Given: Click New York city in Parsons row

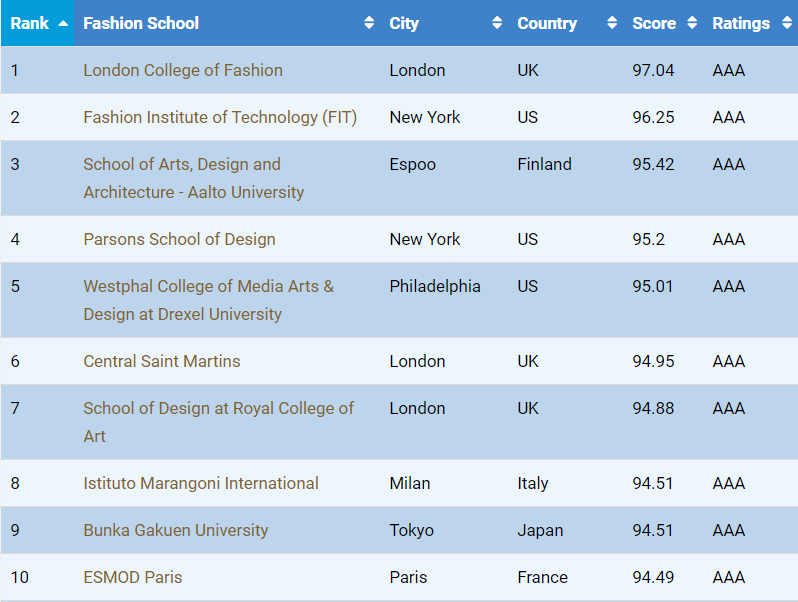Looking at the screenshot, I should 425,239.
